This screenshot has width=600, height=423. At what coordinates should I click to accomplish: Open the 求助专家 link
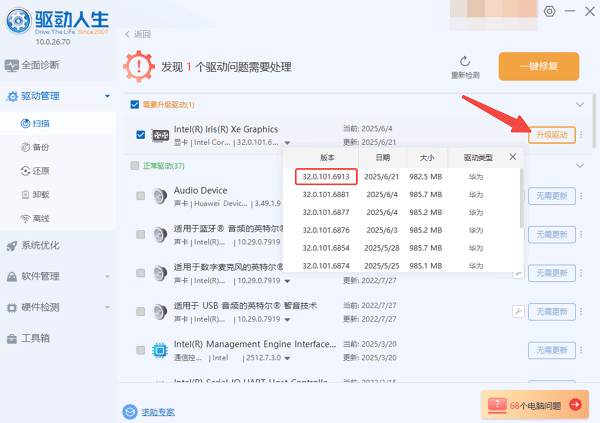point(158,412)
